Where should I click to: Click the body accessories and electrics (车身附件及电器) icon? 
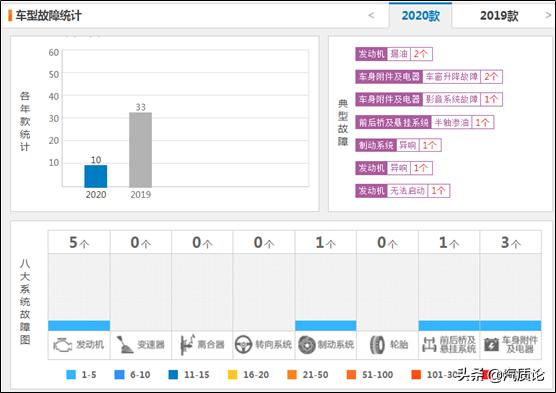click(x=491, y=344)
